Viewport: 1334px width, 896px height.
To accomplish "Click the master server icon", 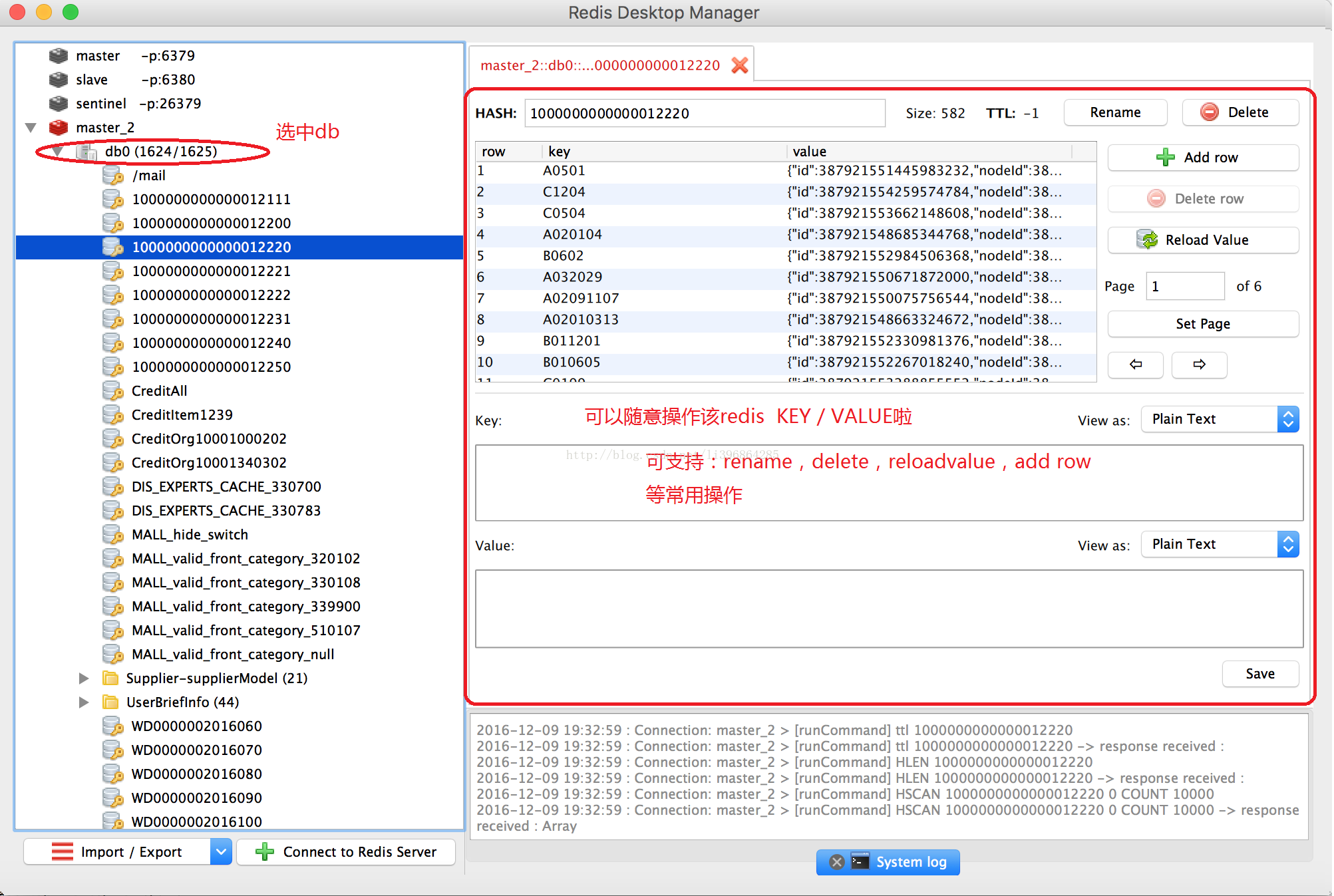I will tap(59, 56).
